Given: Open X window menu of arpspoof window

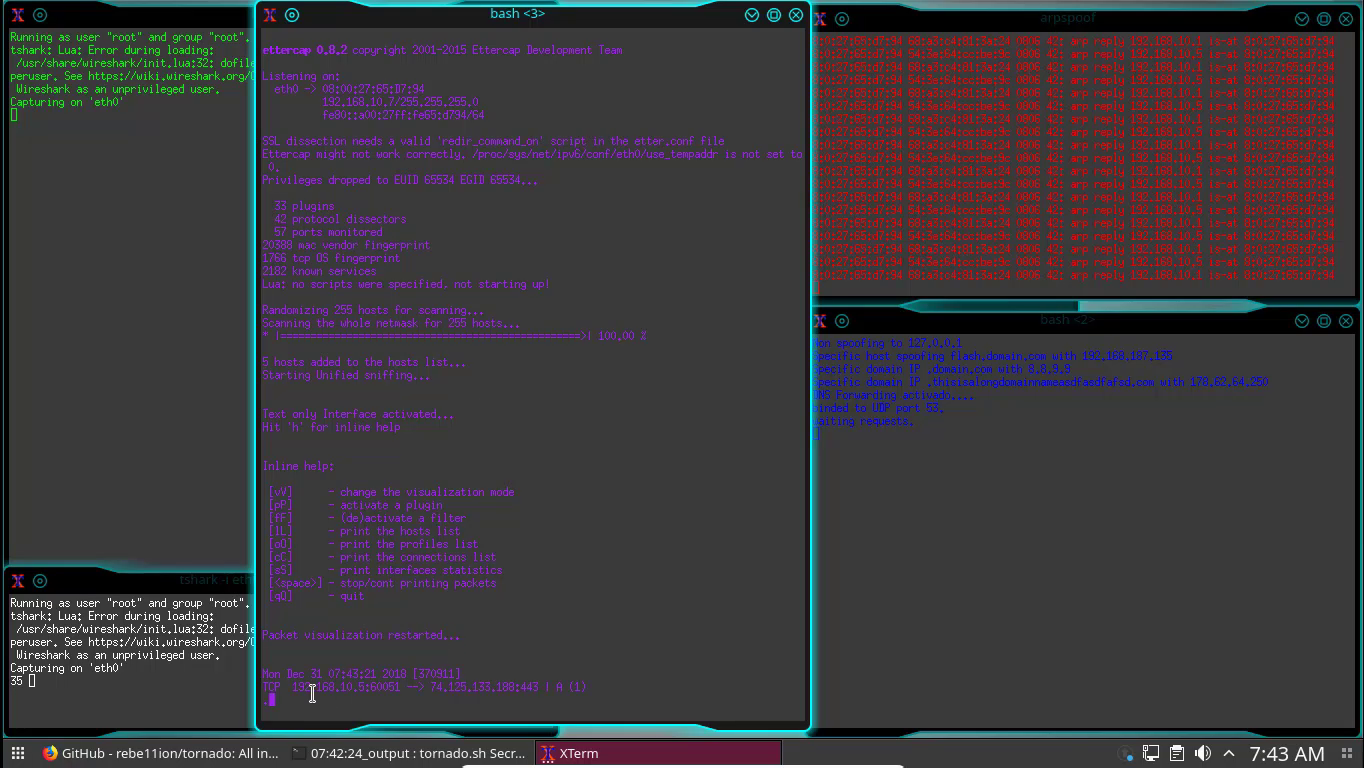Looking at the screenshot, I should [x=820, y=19].
